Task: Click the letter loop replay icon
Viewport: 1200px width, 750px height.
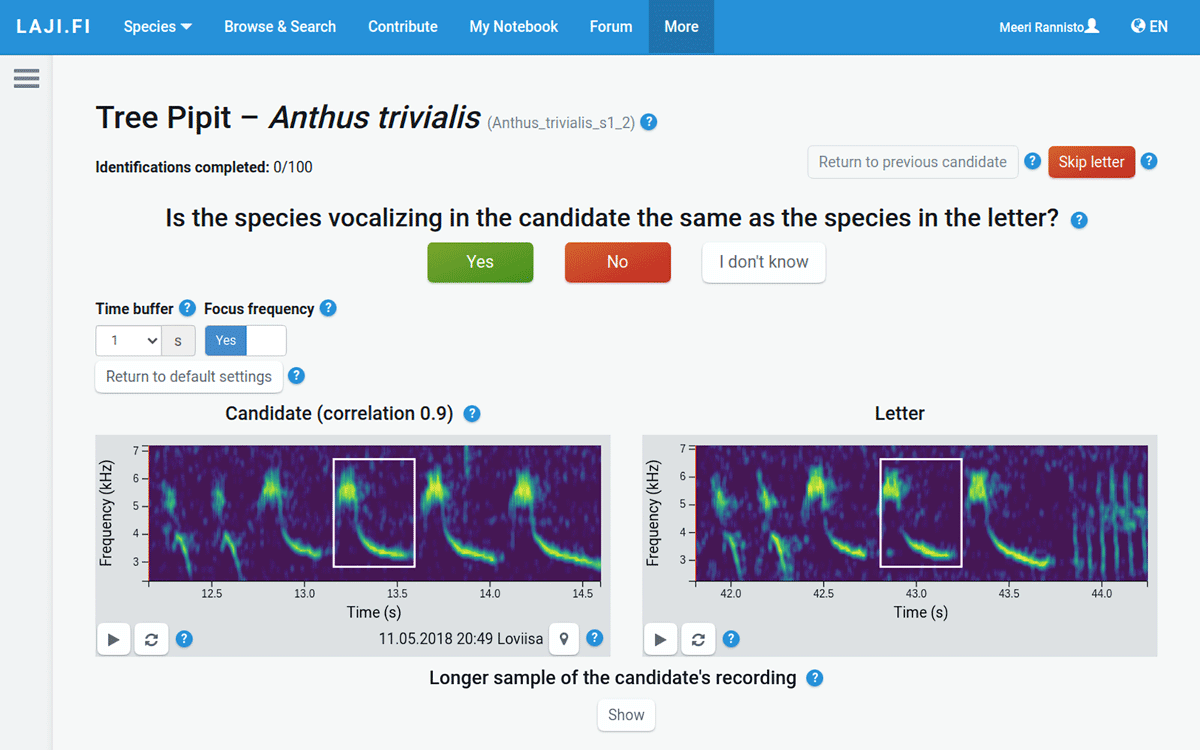Action: (698, 639)
